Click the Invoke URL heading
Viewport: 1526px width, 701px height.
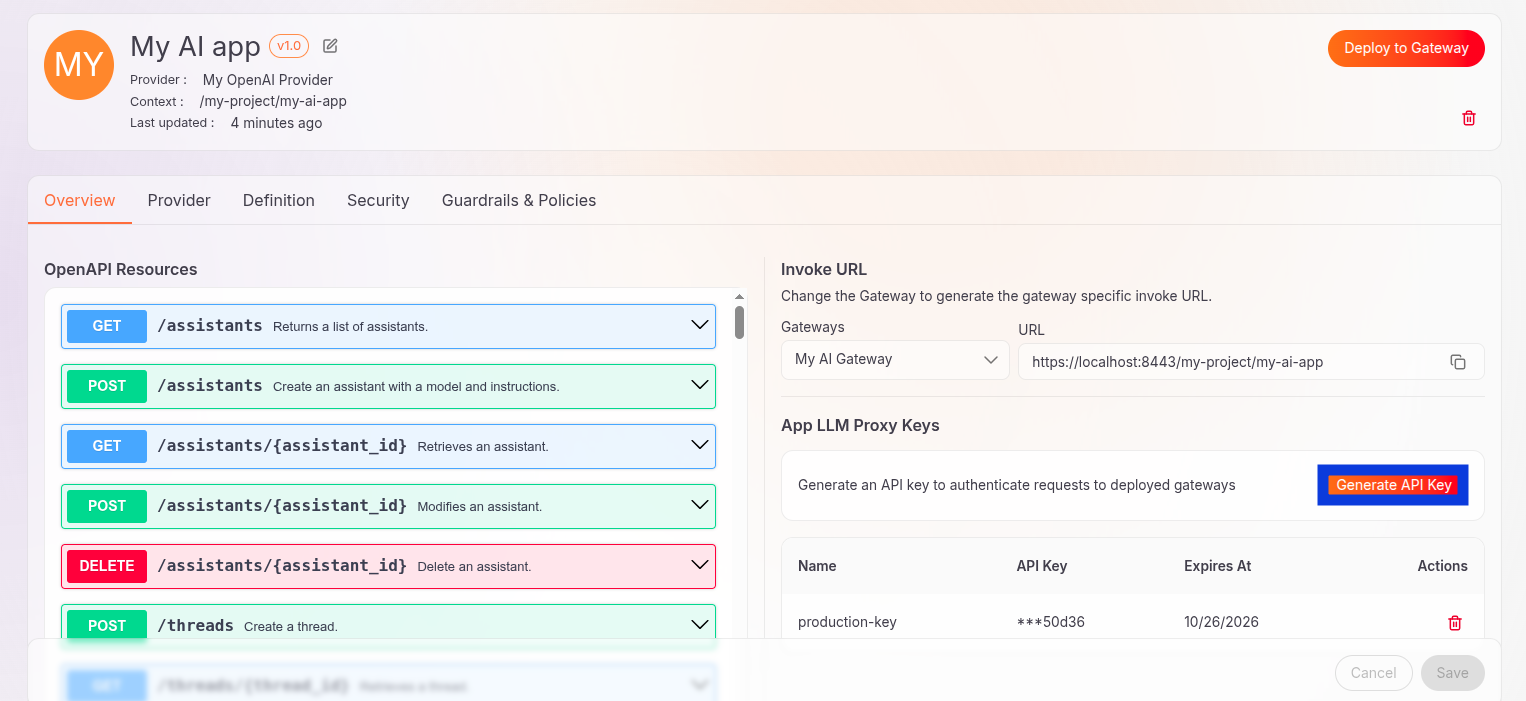824,269
